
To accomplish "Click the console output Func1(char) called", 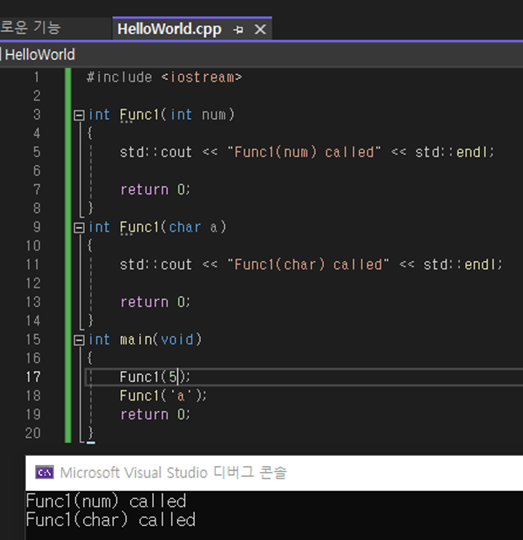I will pyautogui.click(x=111, y=520).
